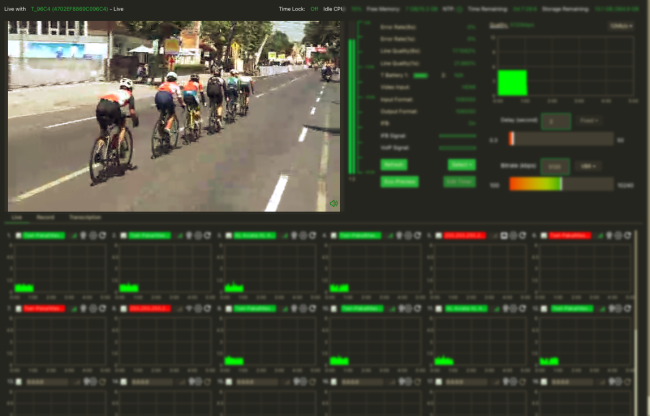Toggle the checkbox for slot 7
This screenshot has width=650, height=416.
(x=18, y=308)
